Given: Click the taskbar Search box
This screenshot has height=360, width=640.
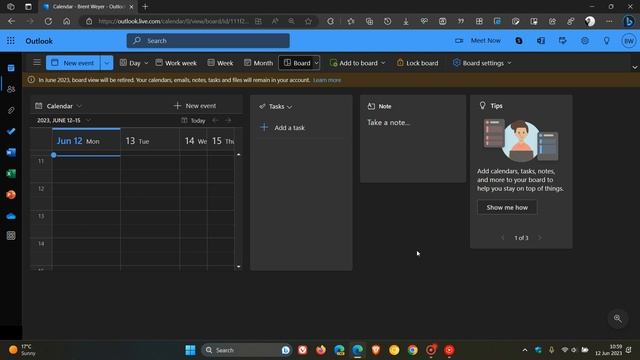Looking at the screenshot, I should pos(246,350).
